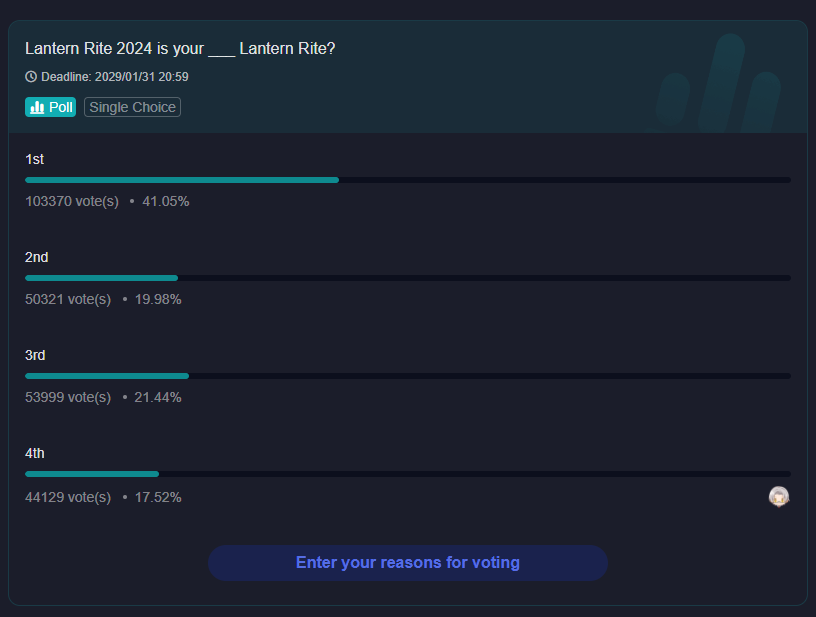Image resolution: width=816 pixels, height=617 pixels.
Task: Click the deadline date 2029/01/31 20:59
Action: point(141,77)
